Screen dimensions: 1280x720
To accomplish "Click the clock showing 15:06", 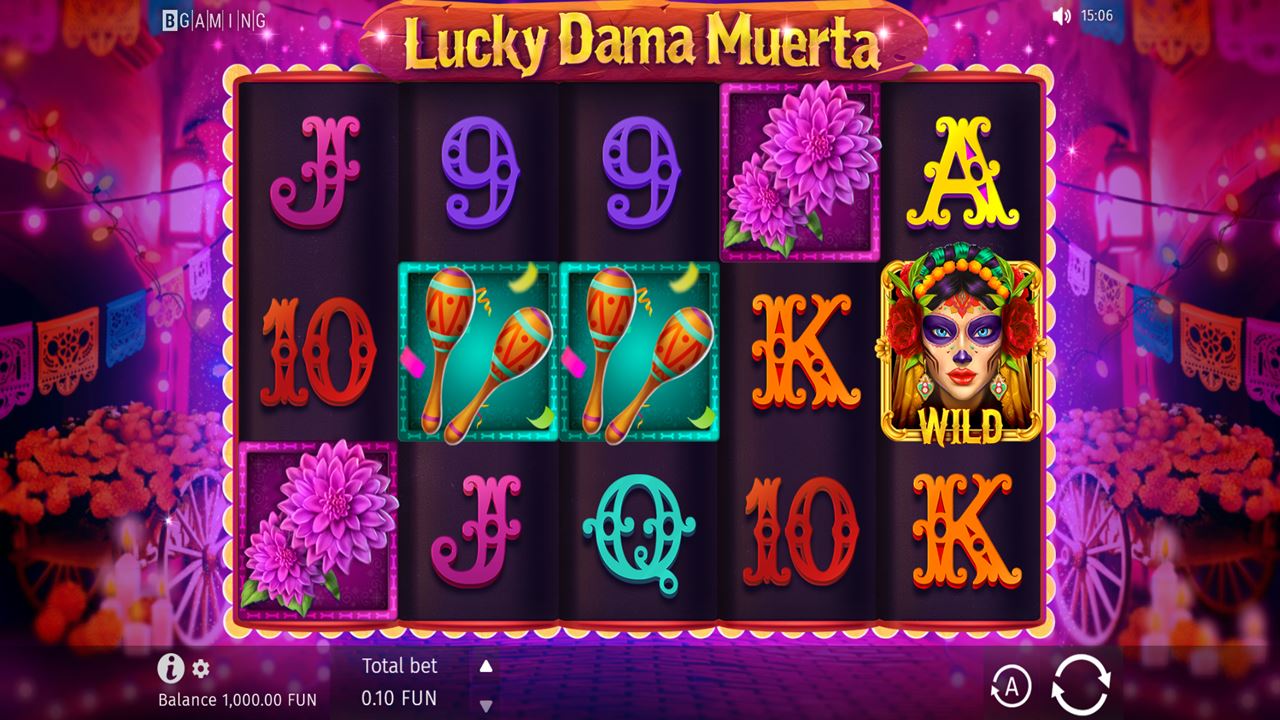I will 1096,16.
